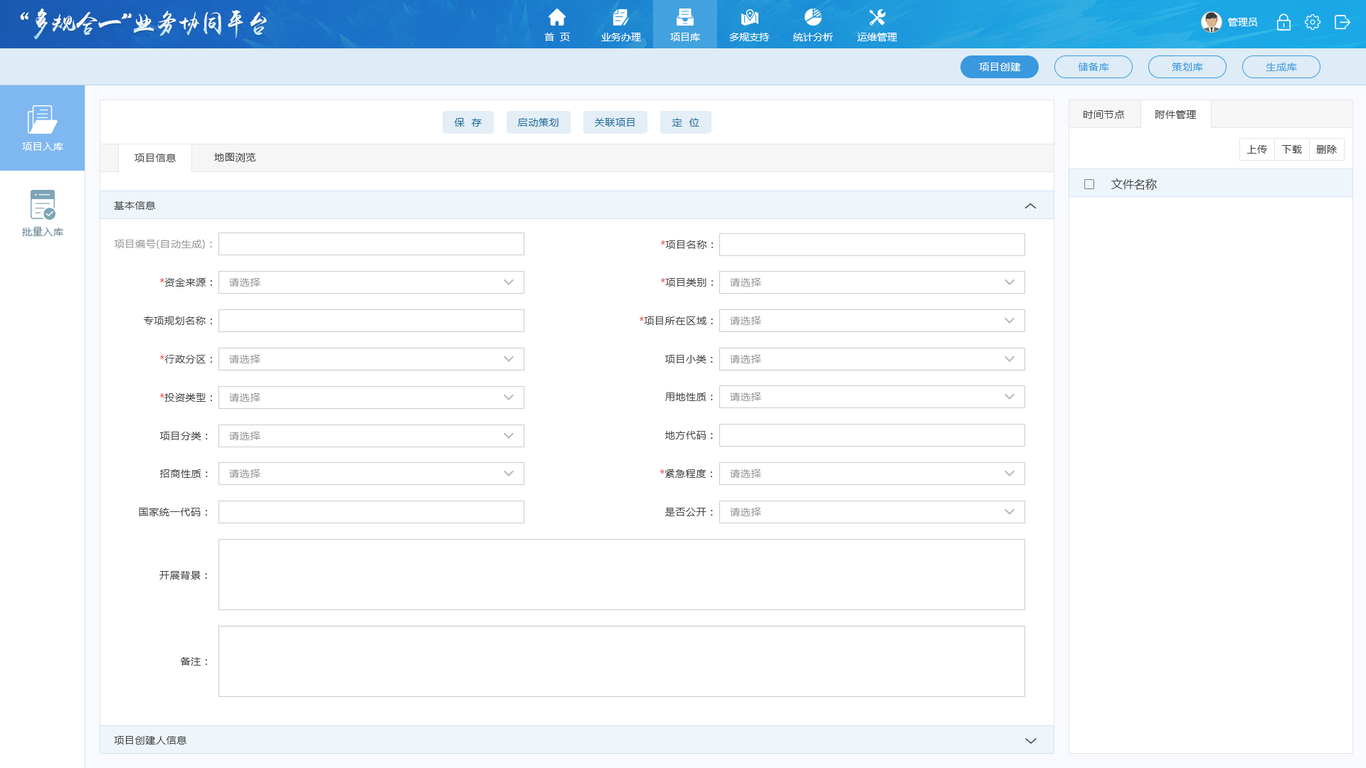Open 项目所在区域 dropdown
This screenshot has width=1366, height=768.
point(872,321)
